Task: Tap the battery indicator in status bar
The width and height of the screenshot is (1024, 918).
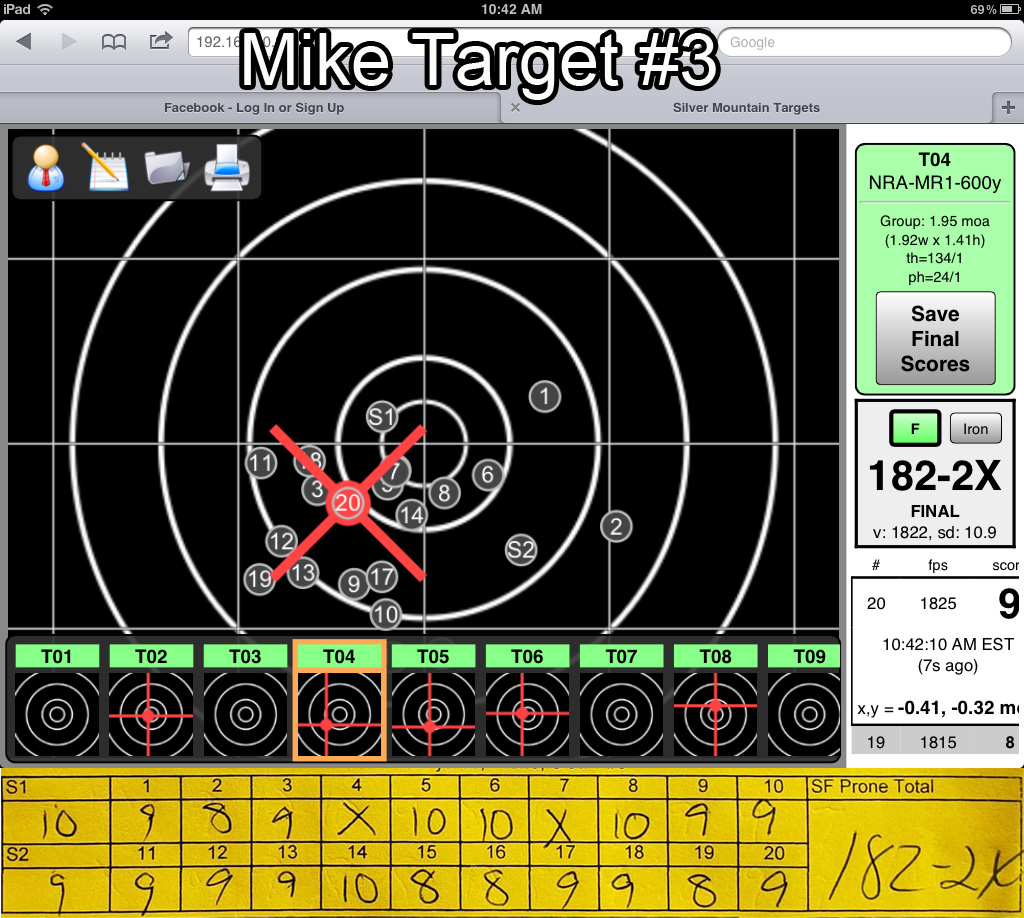Action: click(1008, 9)
